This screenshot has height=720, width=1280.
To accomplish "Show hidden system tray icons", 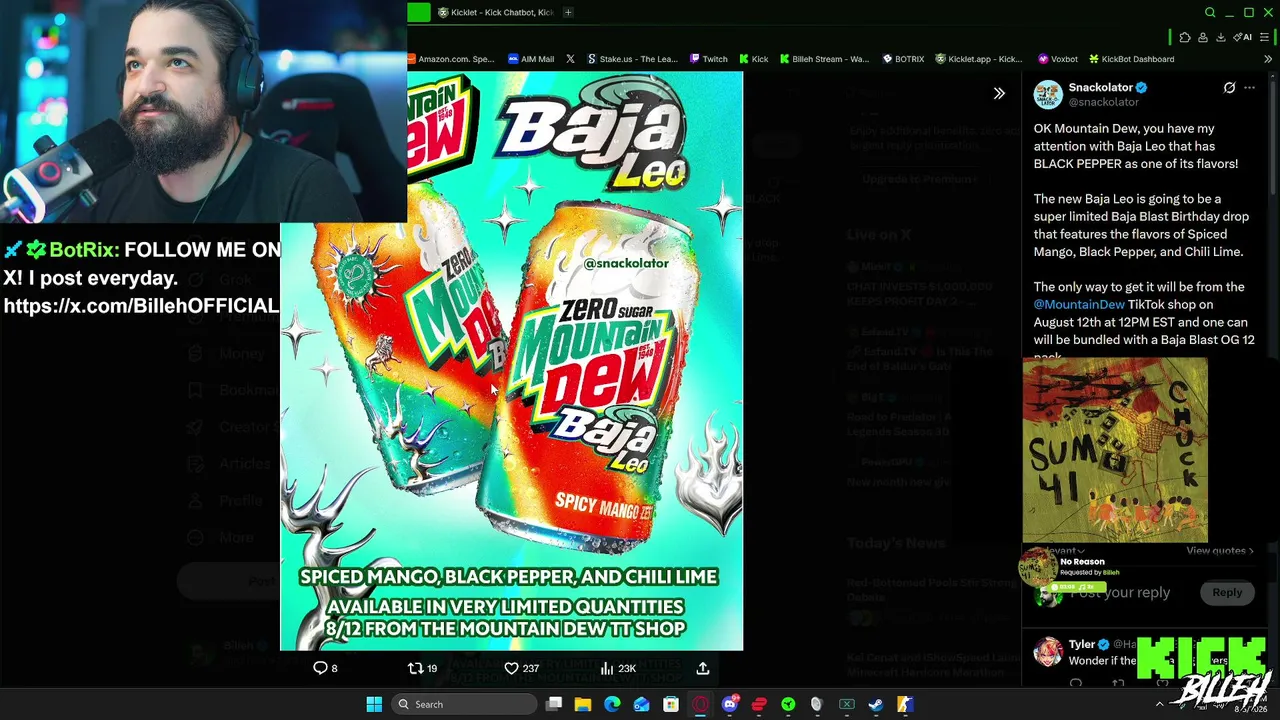I will (1160, 704).
